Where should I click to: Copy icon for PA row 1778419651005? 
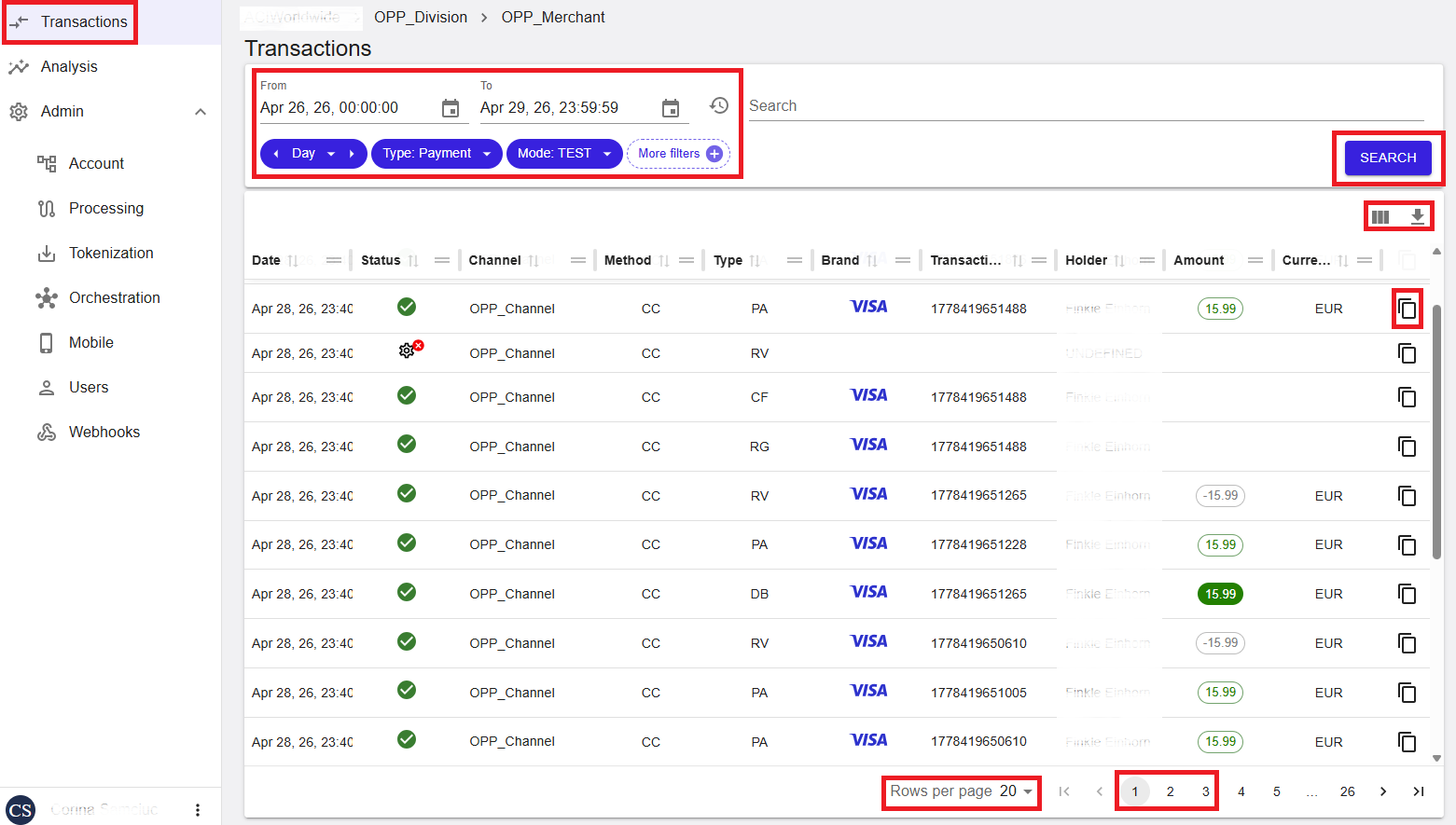1407,693
